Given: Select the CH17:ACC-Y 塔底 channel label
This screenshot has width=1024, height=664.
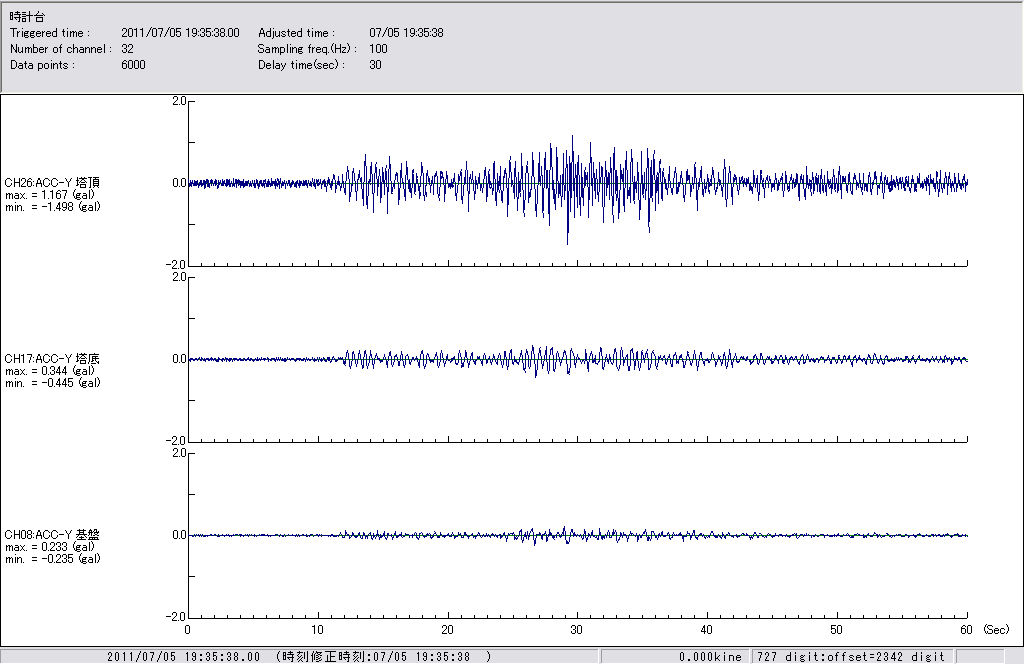Looking at the screenshot, I should [52, 359].
